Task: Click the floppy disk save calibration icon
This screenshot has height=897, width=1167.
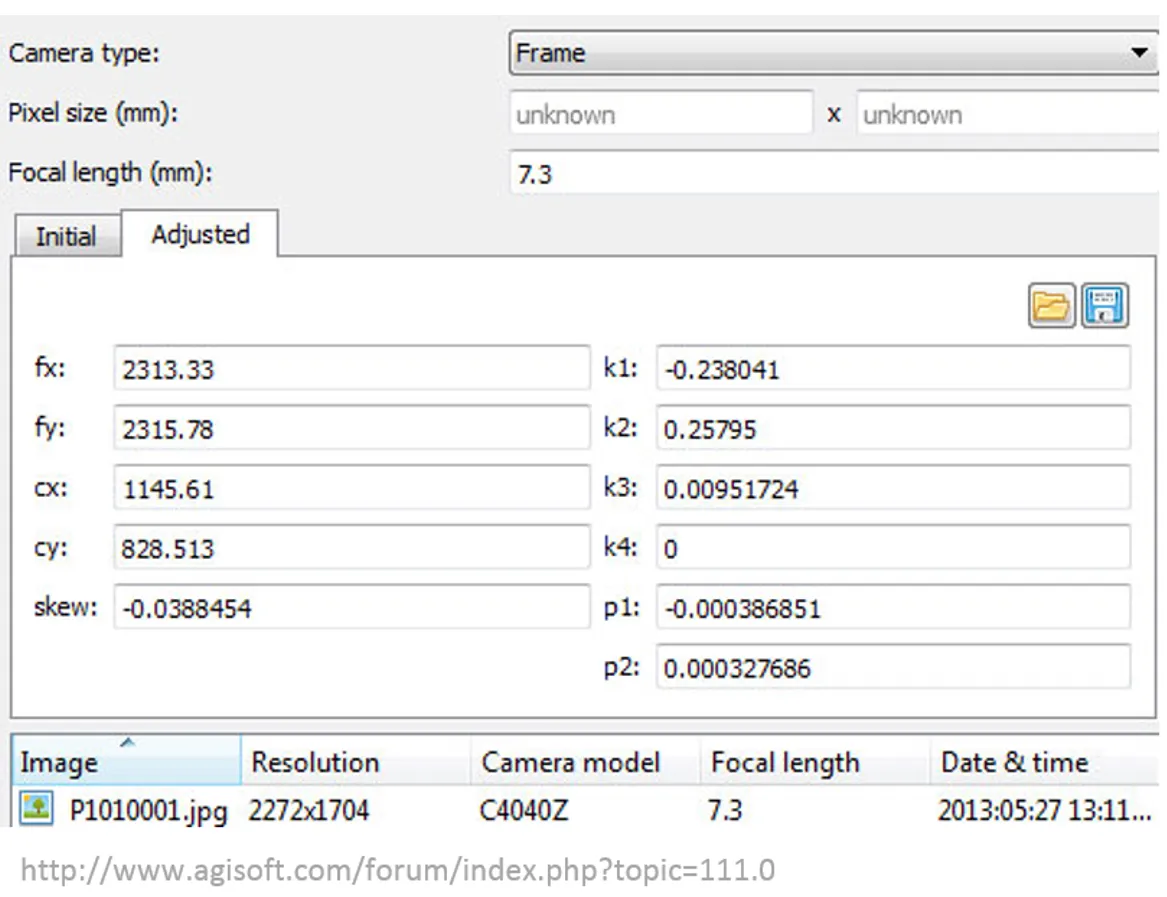Action: coord(1105,306)
